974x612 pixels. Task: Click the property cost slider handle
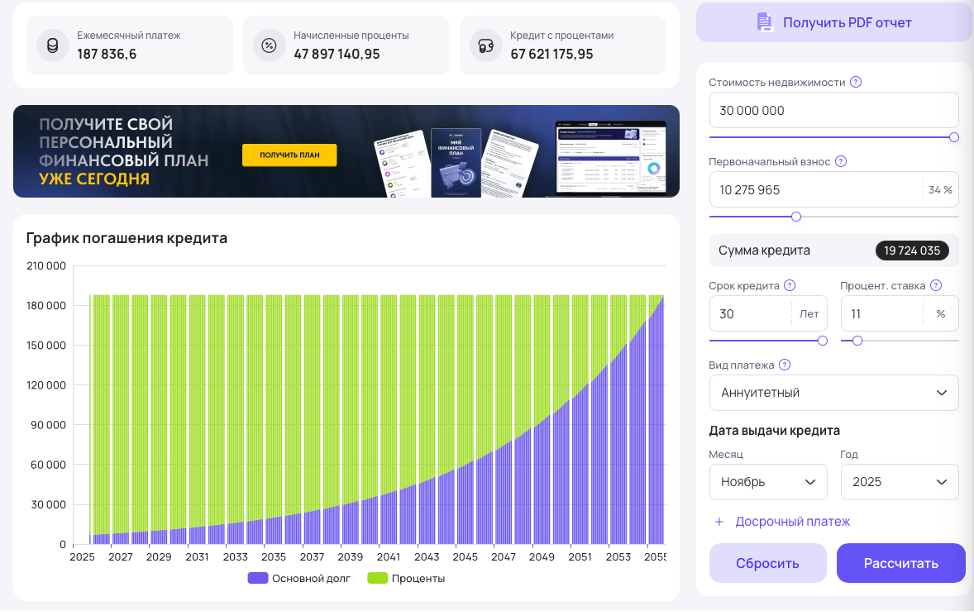[954, 137]
